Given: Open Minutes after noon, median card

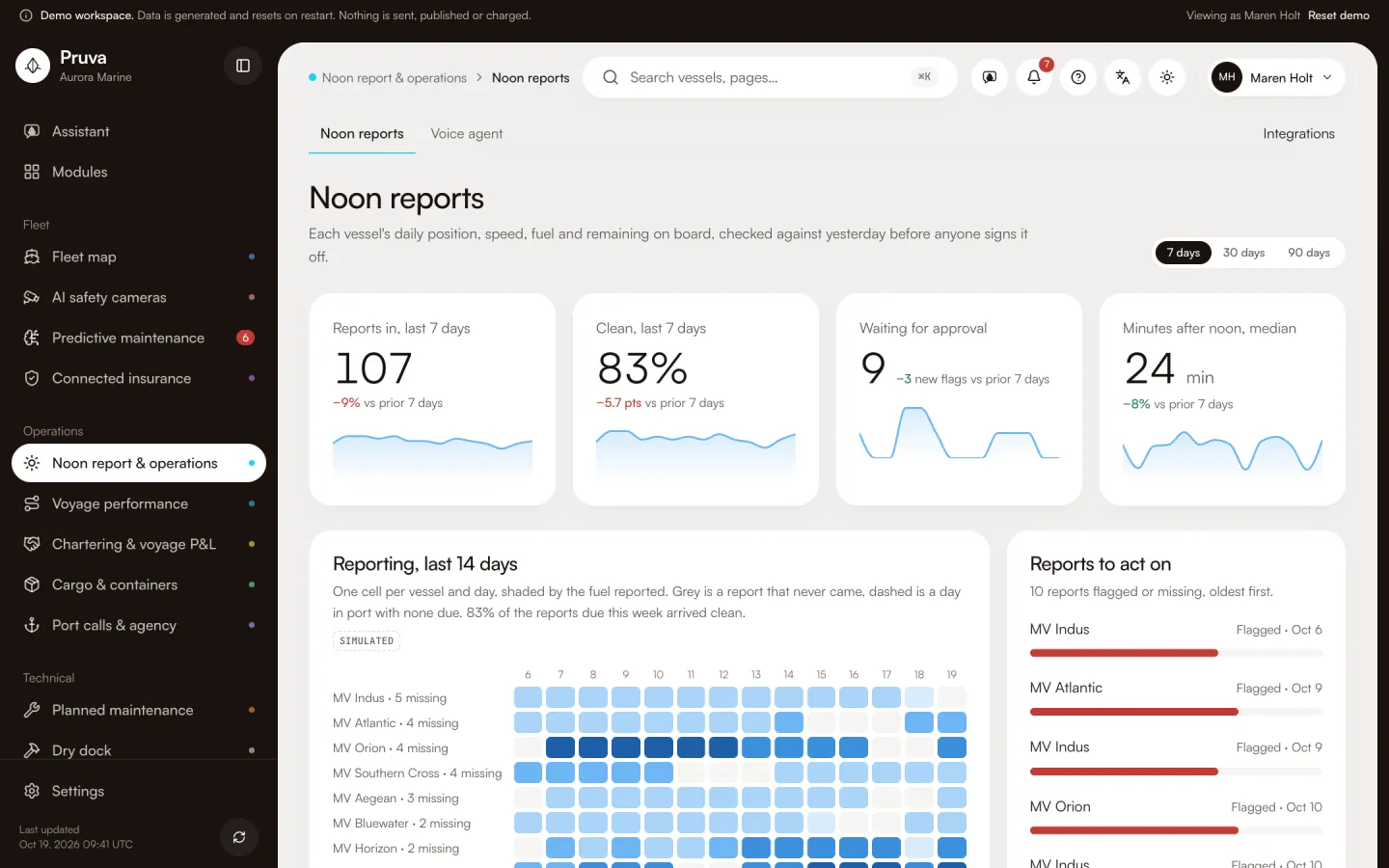Looking at the screenshot, I should click(1222, 399).
